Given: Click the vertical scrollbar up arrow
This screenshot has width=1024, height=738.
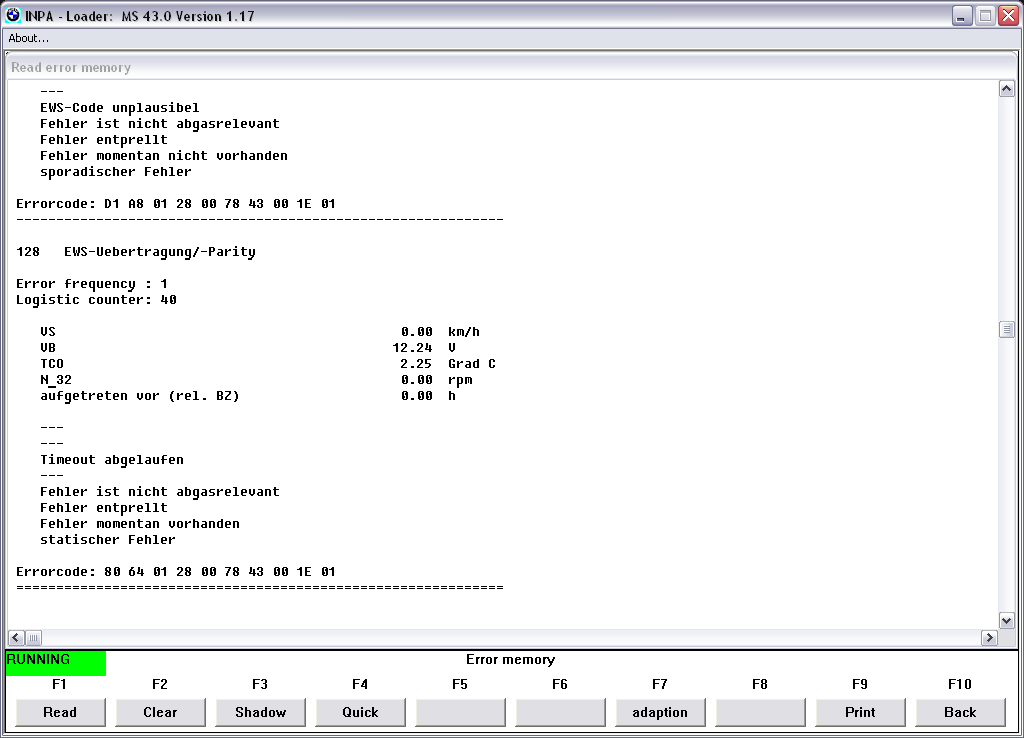Looking at the screenshot, I should pyautogui.click(x=1007, y=89).
